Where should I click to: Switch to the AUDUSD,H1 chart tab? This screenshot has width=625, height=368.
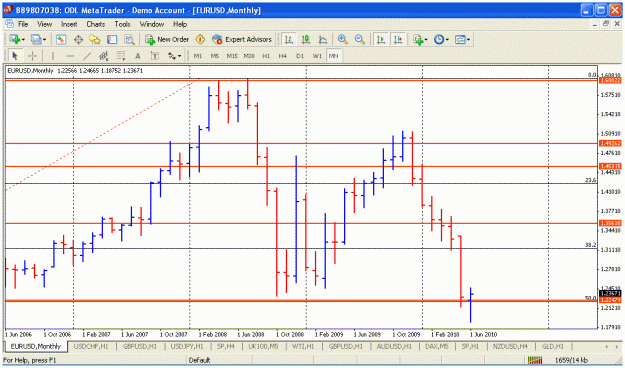coord(394,346)
